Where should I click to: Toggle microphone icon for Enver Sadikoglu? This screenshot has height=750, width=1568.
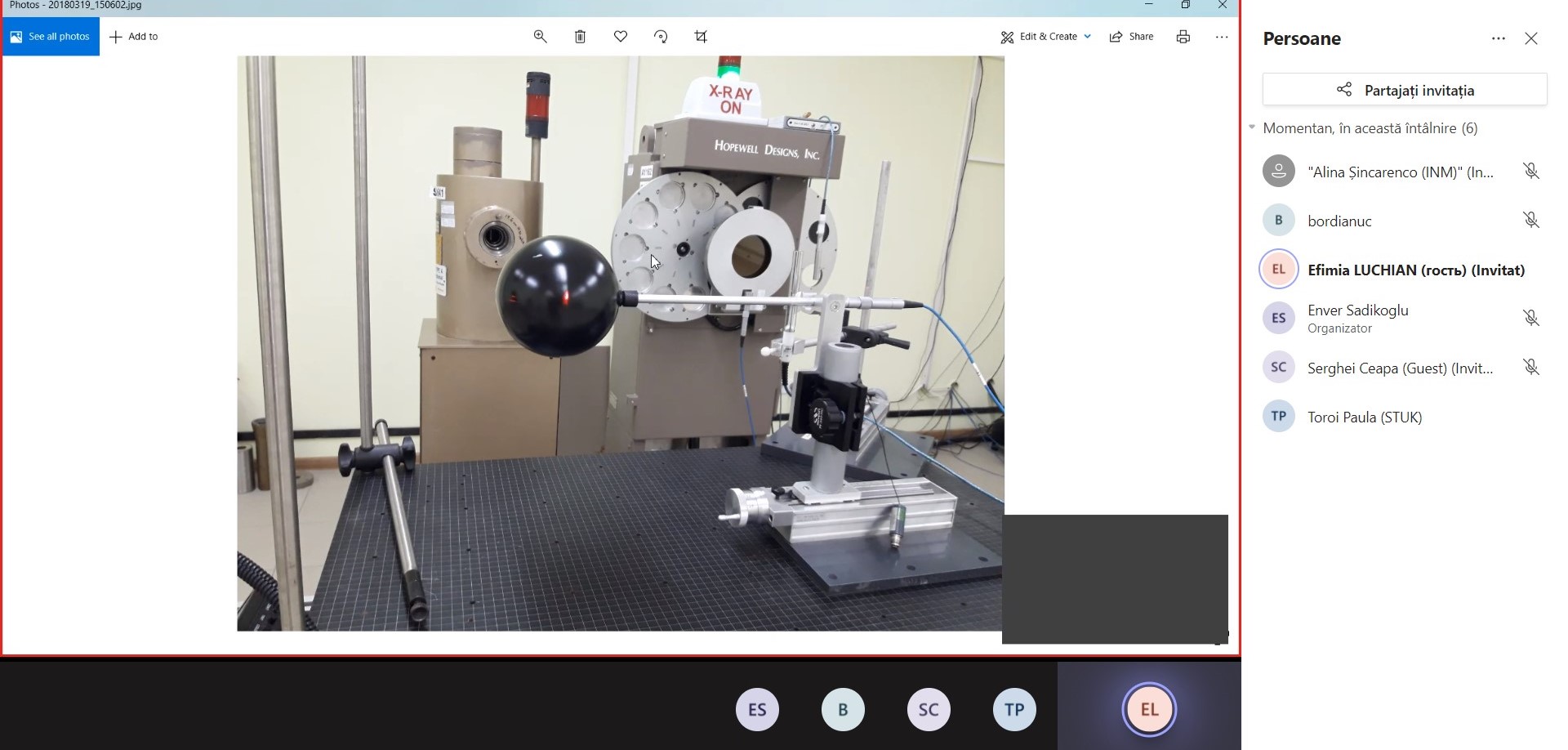point(1531,318)
